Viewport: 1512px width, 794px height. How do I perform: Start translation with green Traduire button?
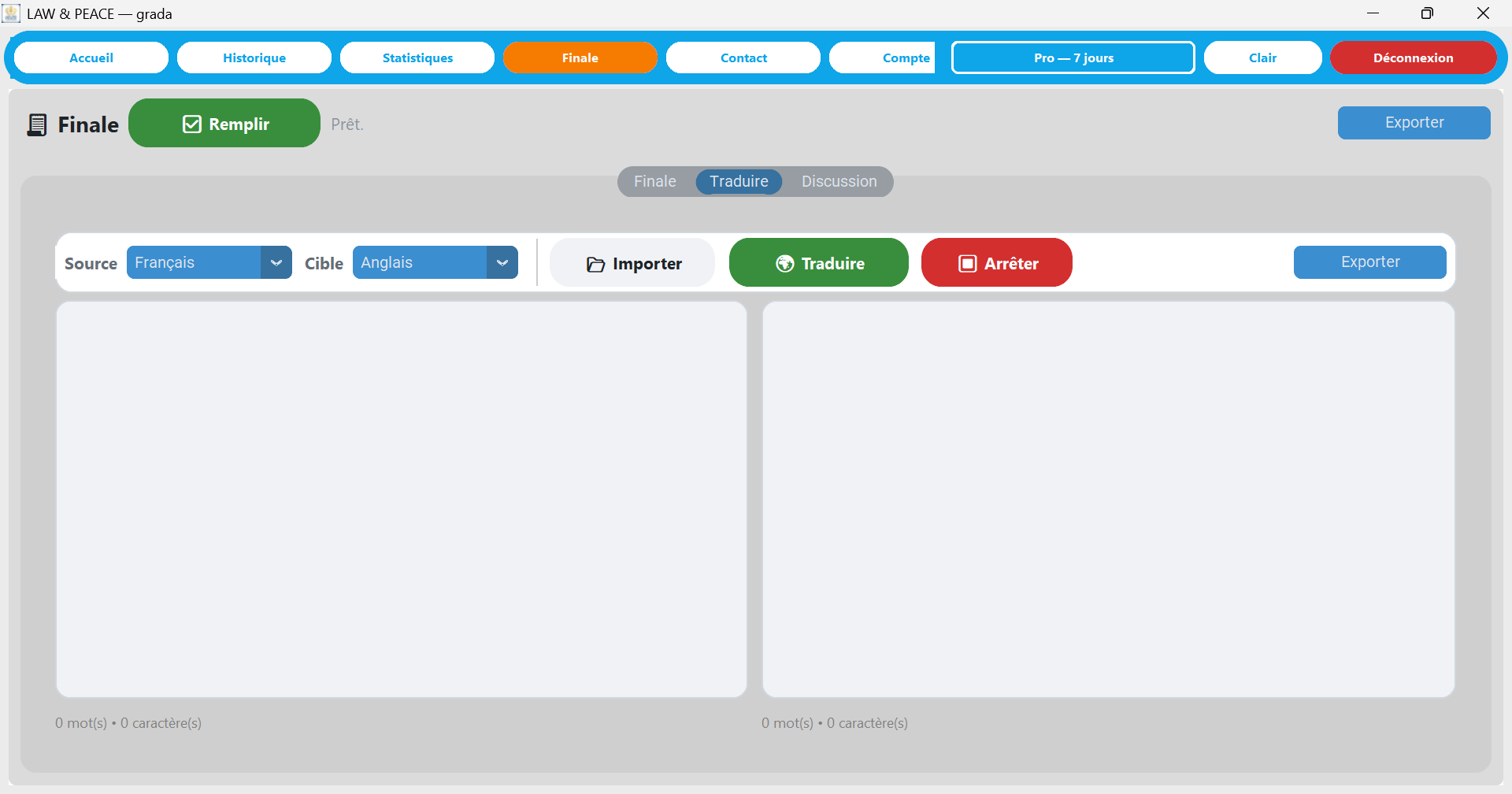(x=819, y=262)
